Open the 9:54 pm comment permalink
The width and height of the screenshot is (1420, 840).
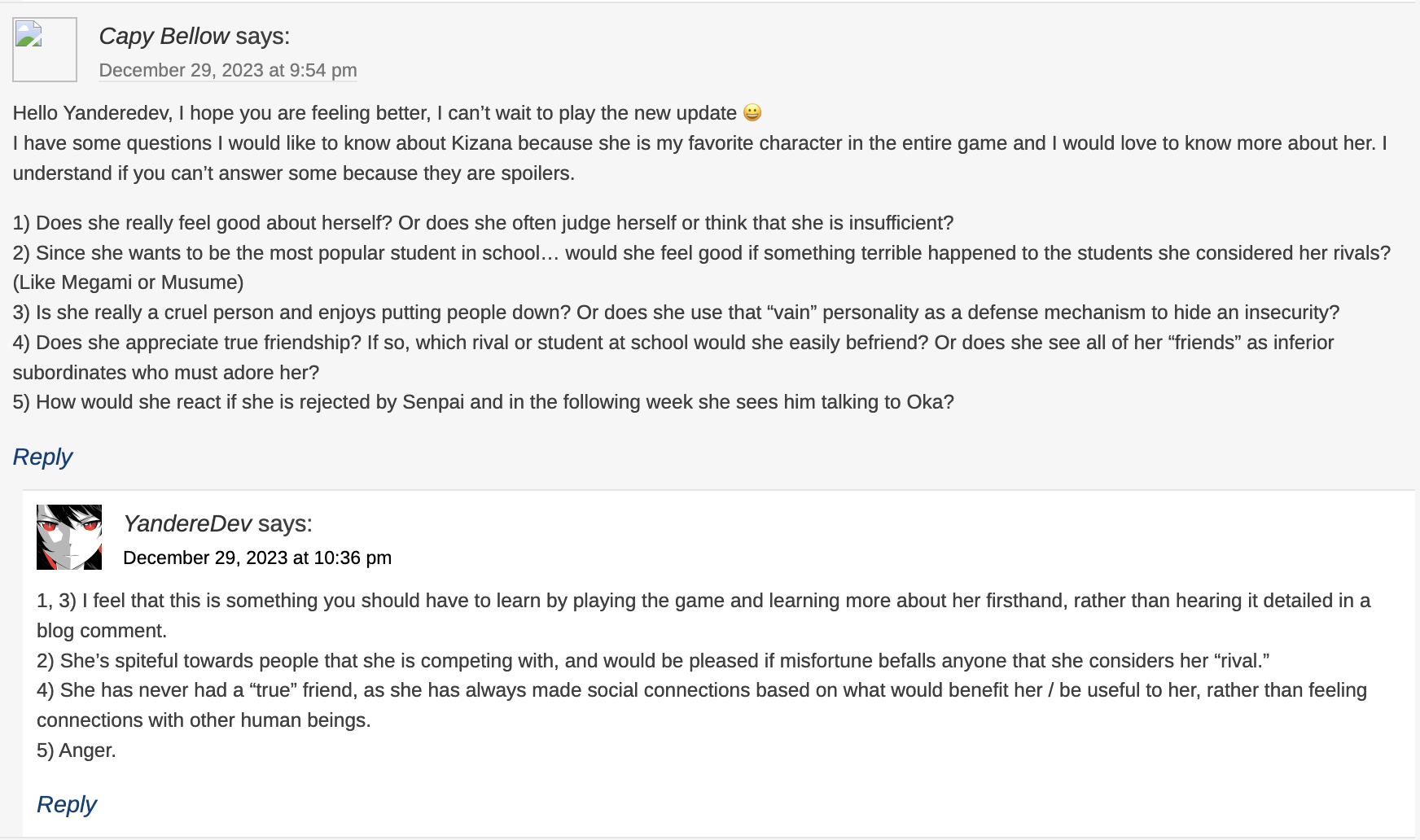point(228,71)
